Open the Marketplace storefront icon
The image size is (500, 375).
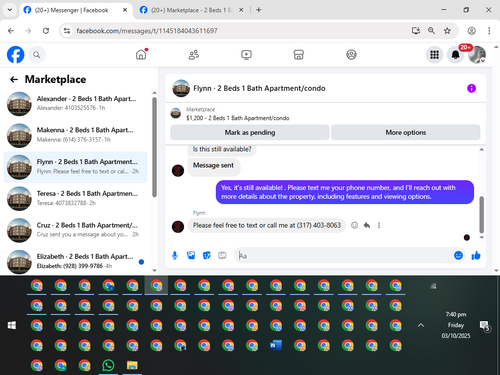(299, 54)
